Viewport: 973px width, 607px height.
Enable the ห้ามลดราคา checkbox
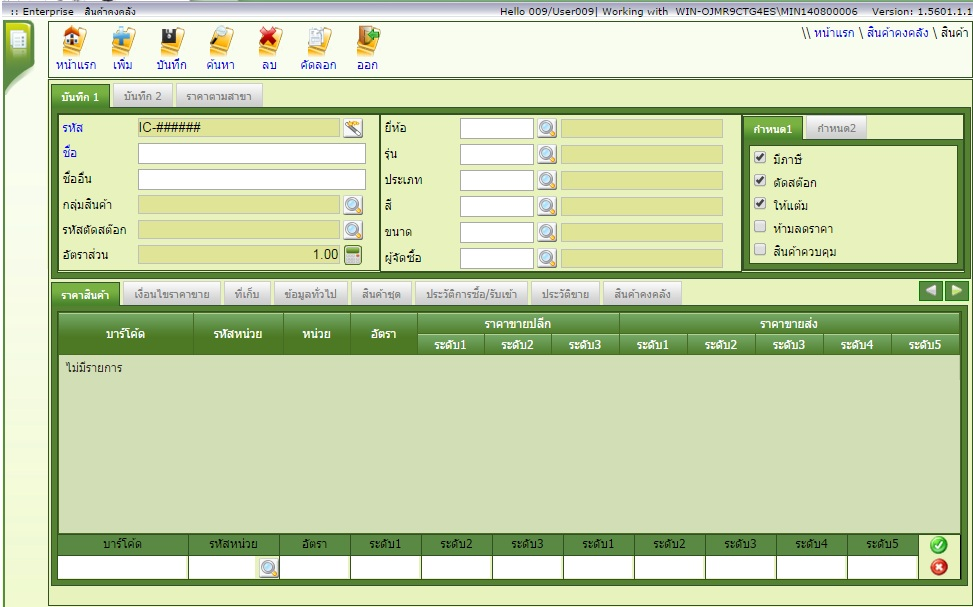tap(760, 227)
